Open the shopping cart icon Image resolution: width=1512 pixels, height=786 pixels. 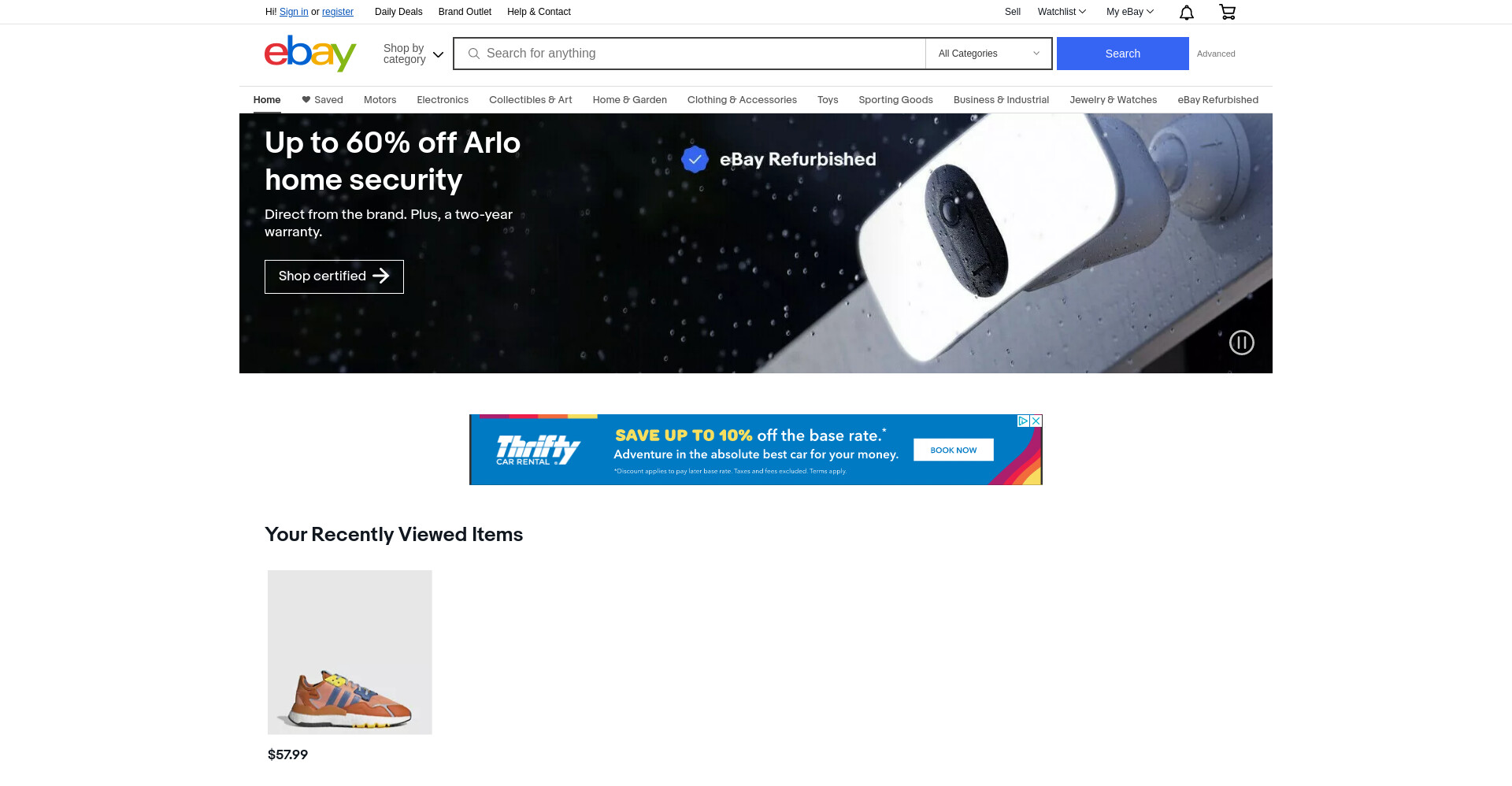tap(1227, 12)
